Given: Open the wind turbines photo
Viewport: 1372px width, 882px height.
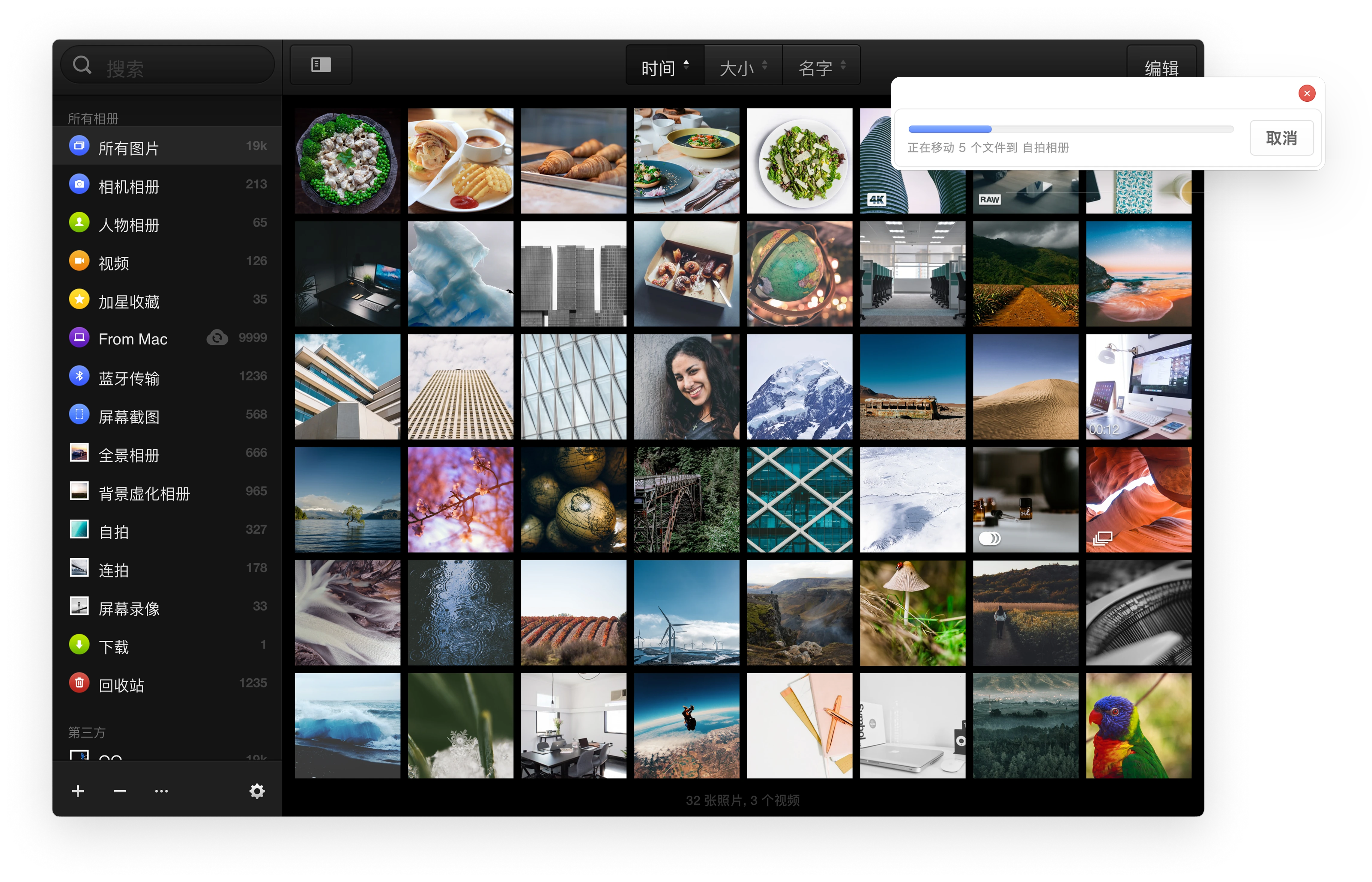Looking at the screenshot, I should click(x=686, y=612).
